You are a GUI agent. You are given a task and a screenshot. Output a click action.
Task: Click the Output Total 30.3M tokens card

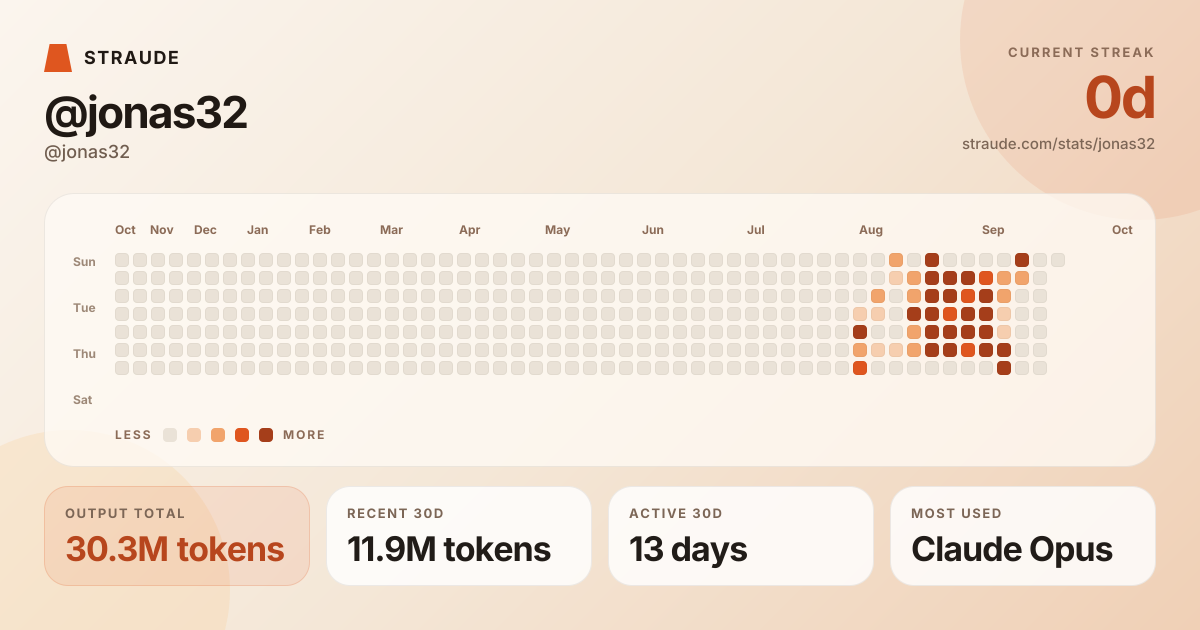[177, 536]
